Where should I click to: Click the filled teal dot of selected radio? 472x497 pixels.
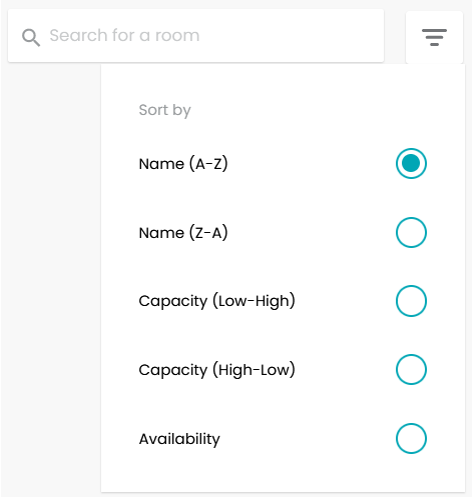click(x=411, y=163)
